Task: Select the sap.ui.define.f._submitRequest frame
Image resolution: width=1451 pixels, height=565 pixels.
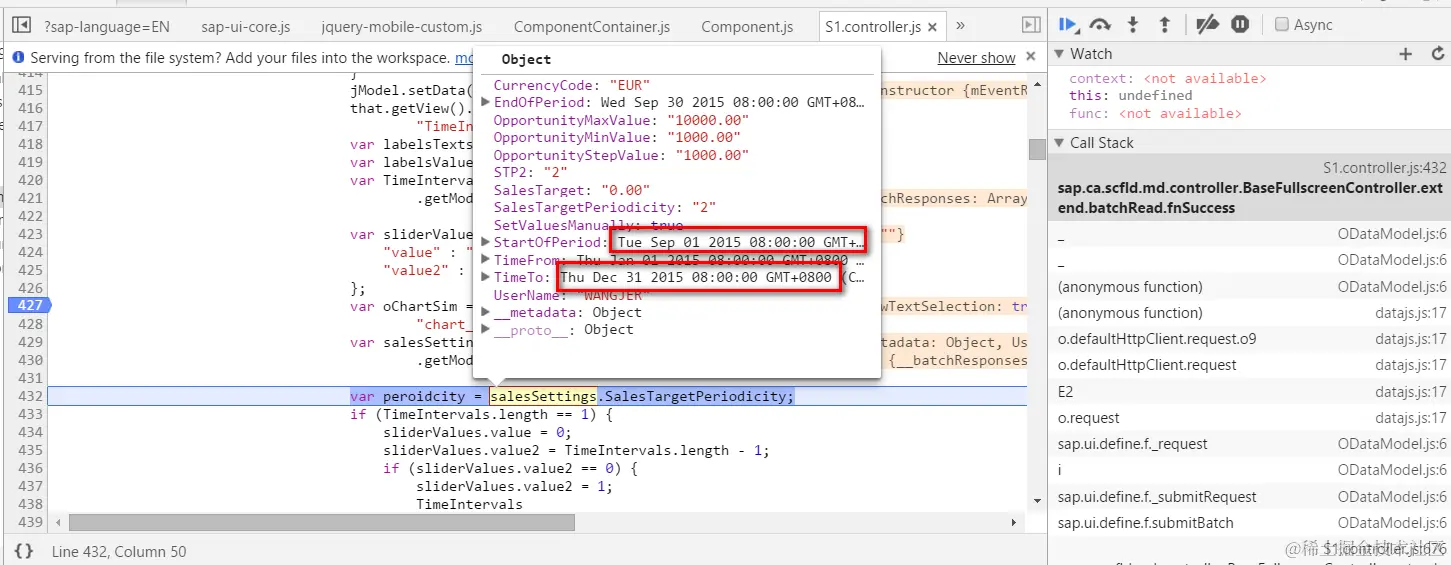Action: tap(1250, 497)
